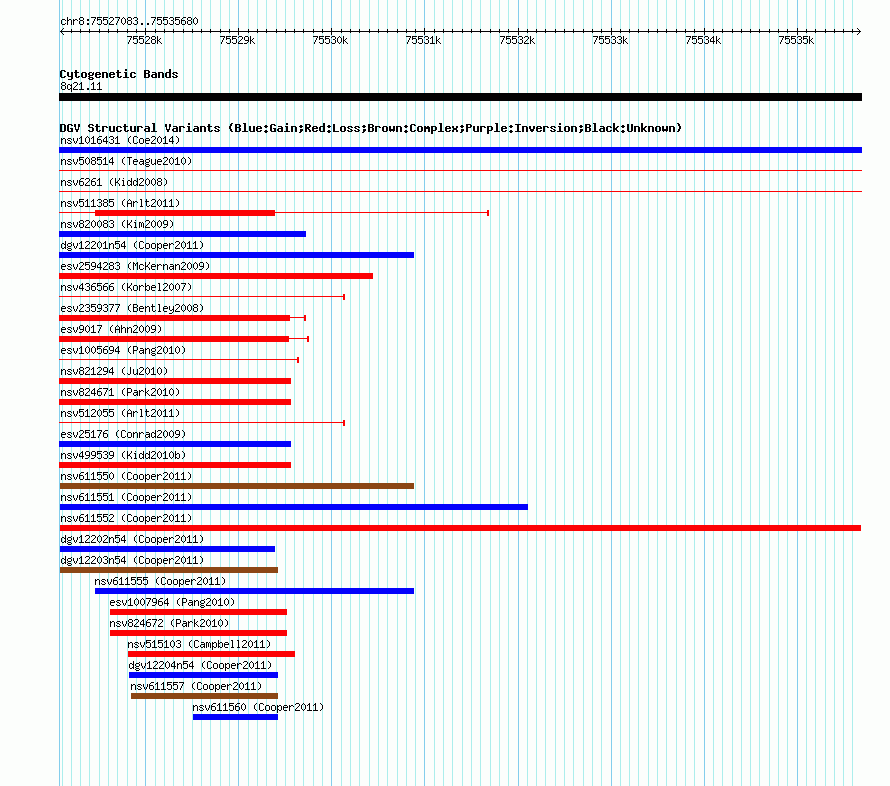The height and width of the screenshot is (786, 890).
Task: Click the red esv9017 loss bar
Action: 174,339
